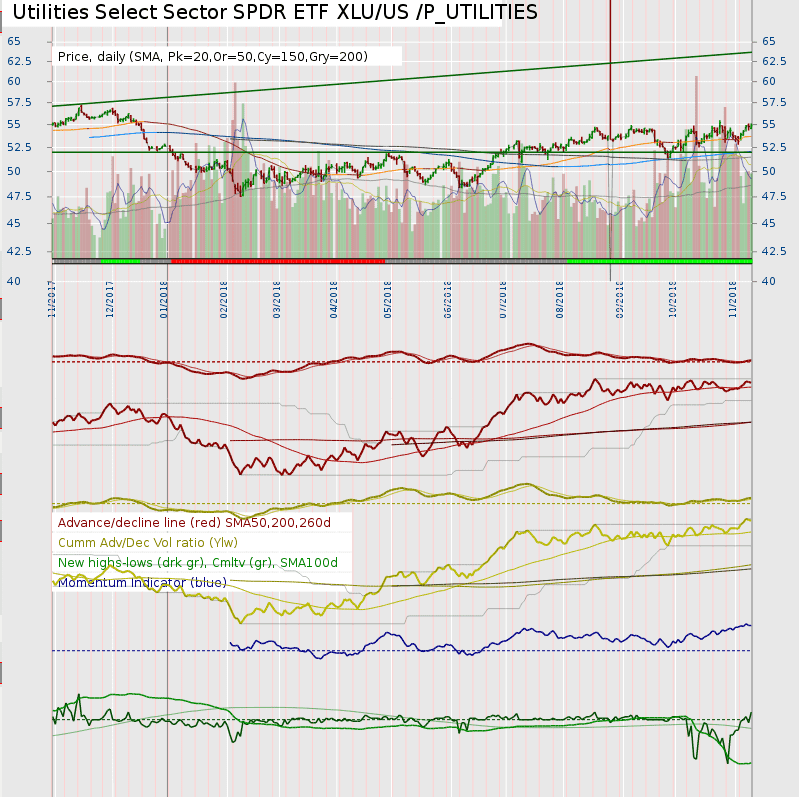Image resolution: width=799 pixels, height=797 pixels.
Task: Click the right axis 50 price label
Action: point(769,171)
